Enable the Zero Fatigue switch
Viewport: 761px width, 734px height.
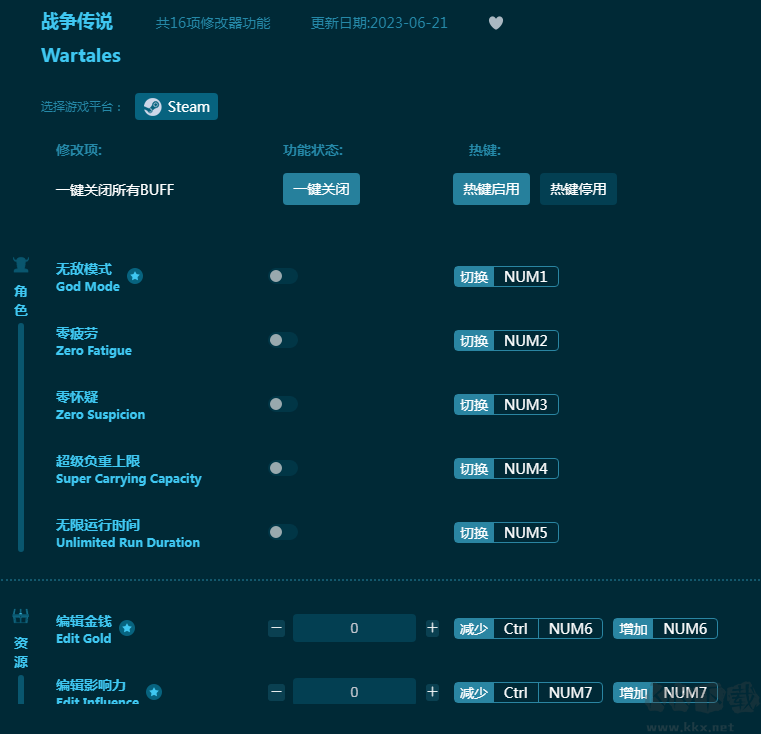(x=283, y=340)
